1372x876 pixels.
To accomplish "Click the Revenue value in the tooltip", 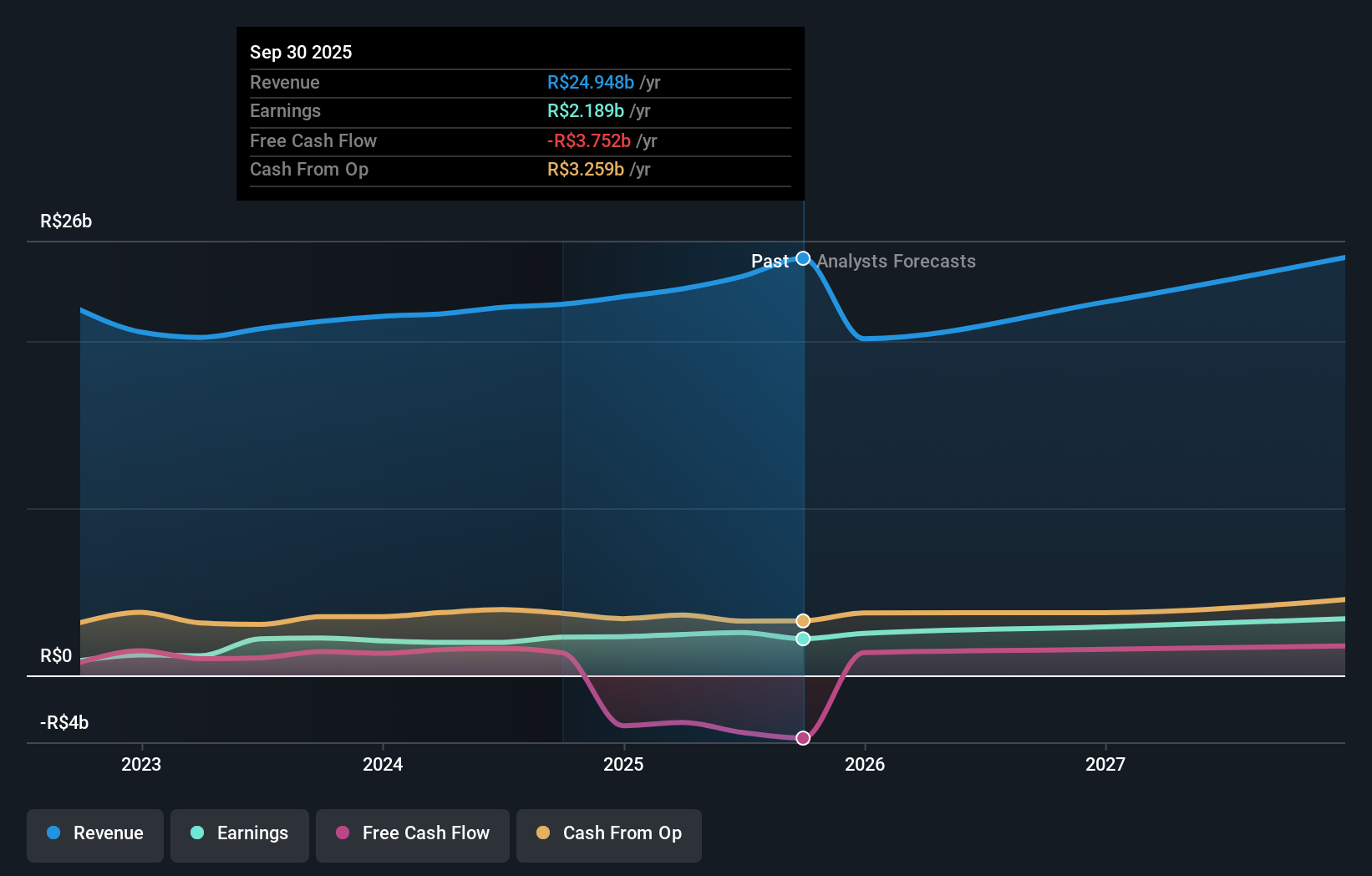I will [592, 82].
